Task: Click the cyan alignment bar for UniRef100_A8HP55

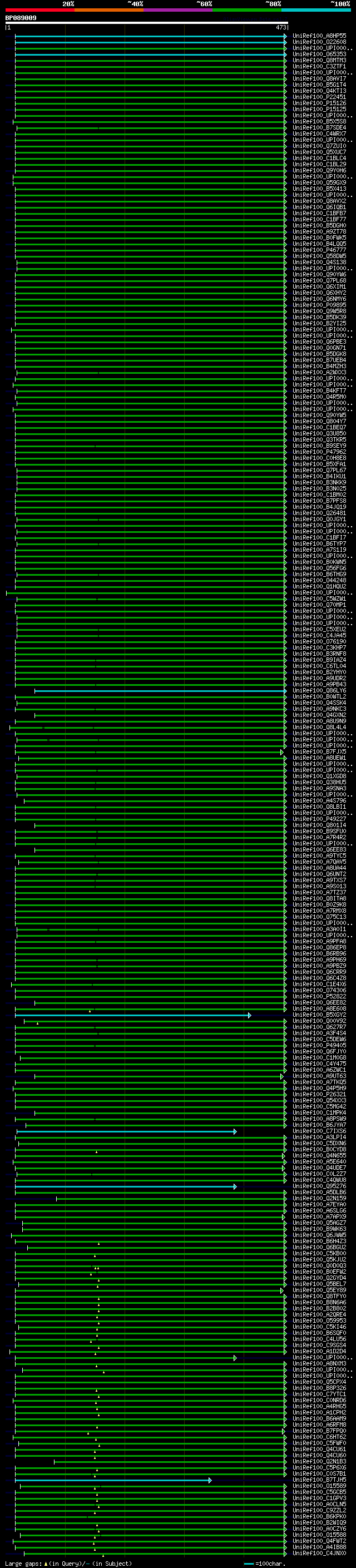Action: point(150,37)
